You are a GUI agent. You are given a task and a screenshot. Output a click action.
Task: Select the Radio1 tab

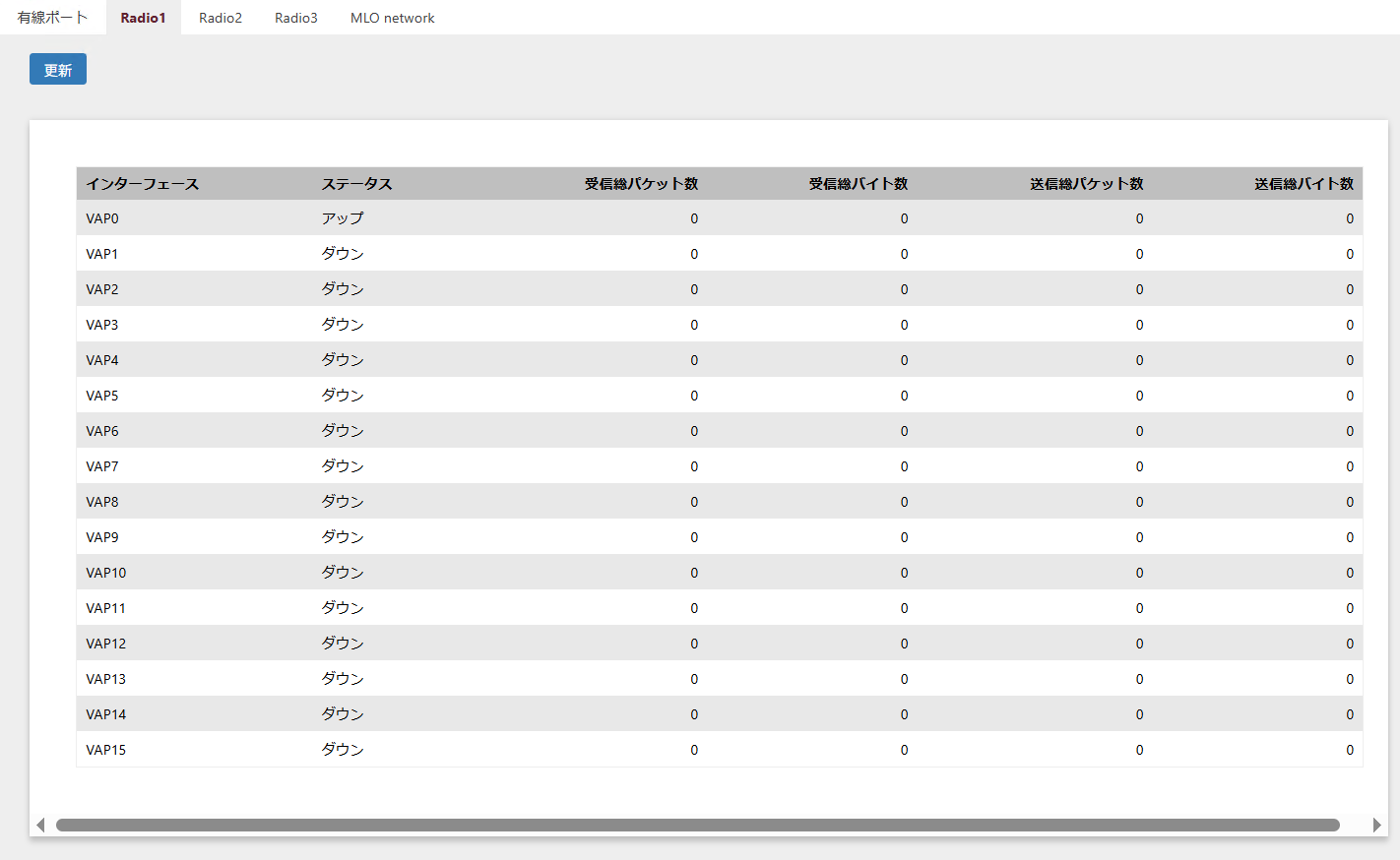(x=143, y=18)
